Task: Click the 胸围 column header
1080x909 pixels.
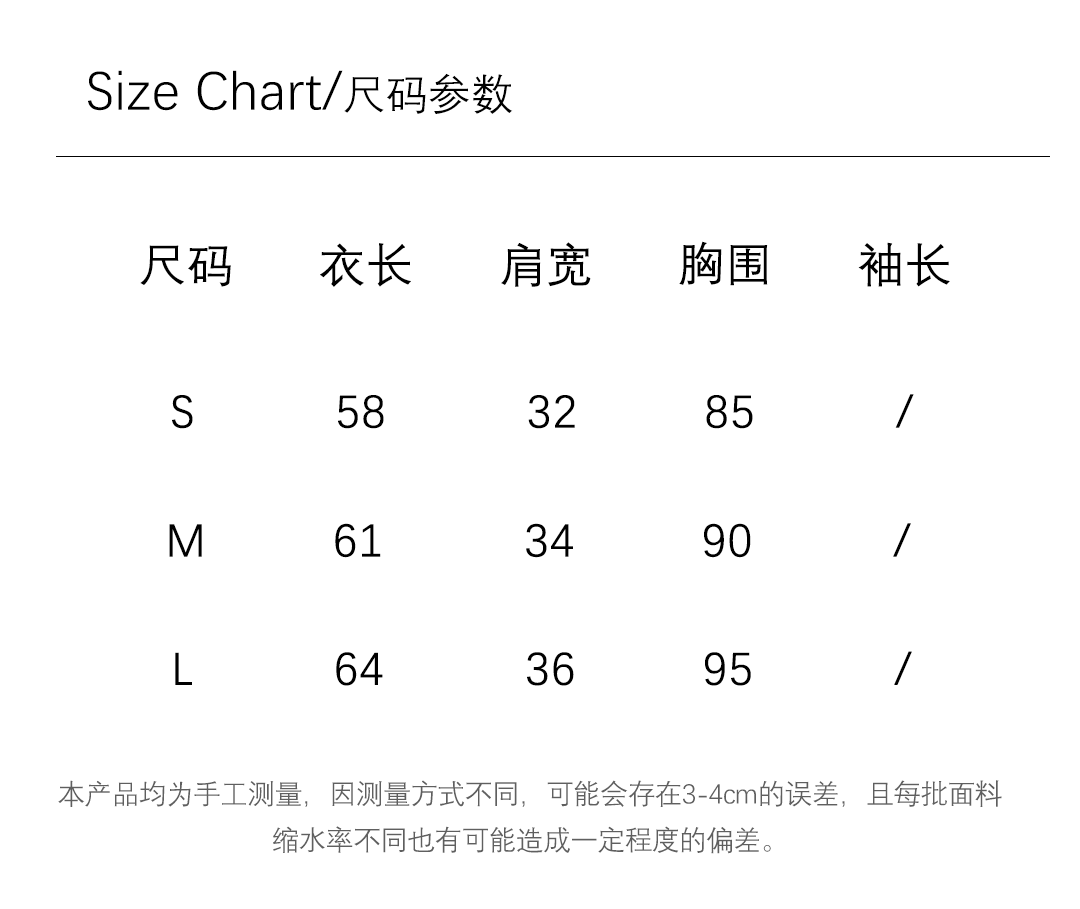Action: pos(724,266)
